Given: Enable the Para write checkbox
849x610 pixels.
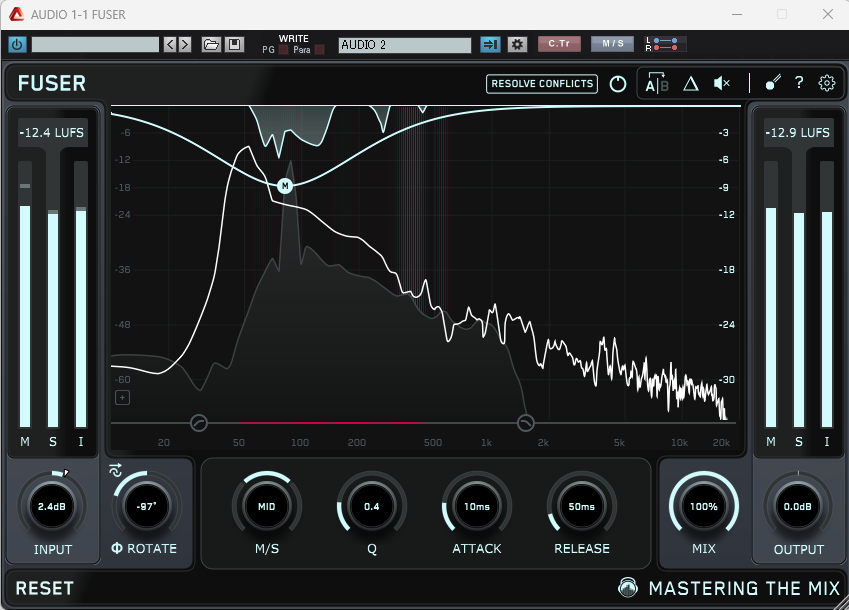Looking at the screenshot, I should click(x=319, y=50).
